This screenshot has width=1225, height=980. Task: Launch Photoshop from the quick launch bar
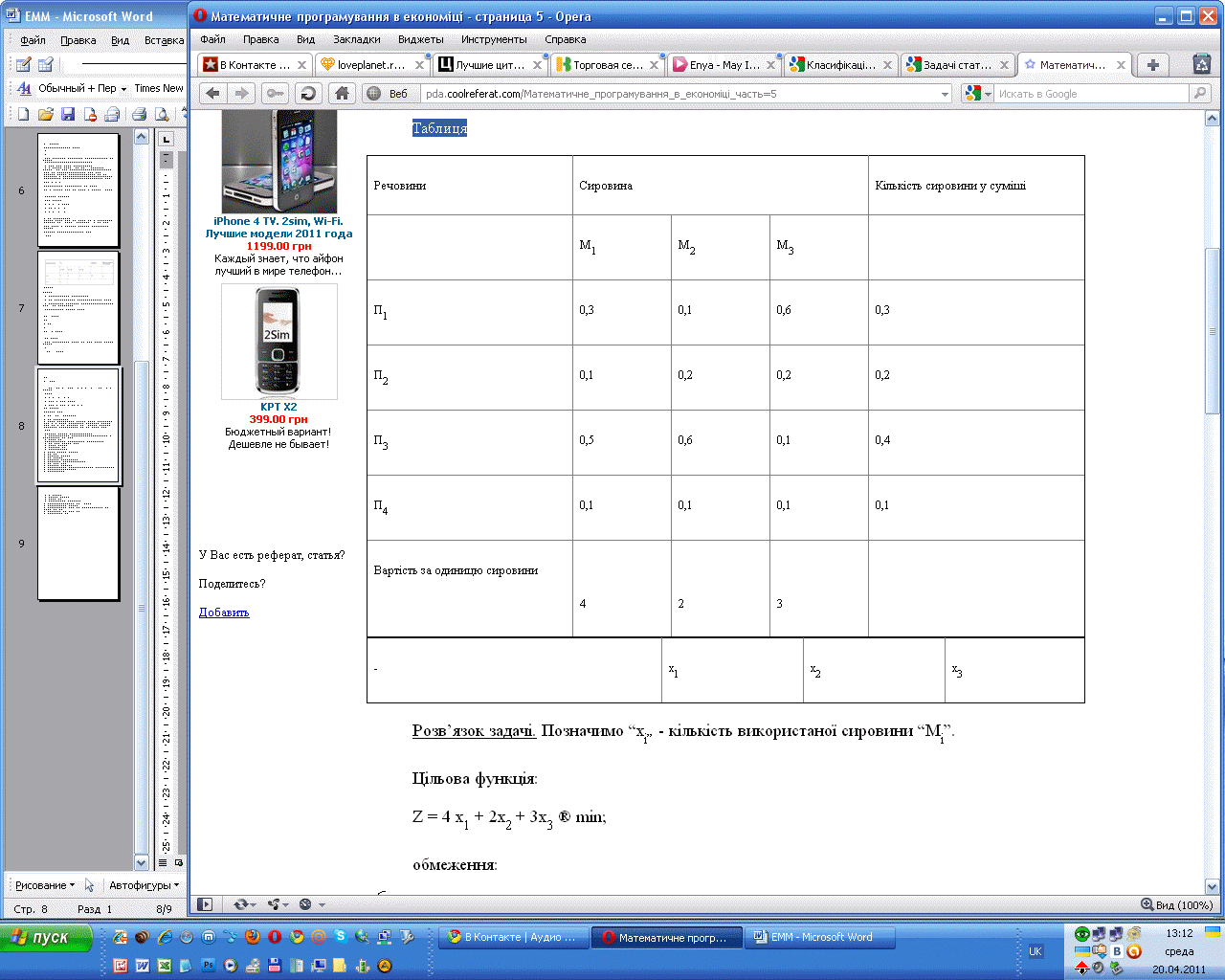click(208, 966)
